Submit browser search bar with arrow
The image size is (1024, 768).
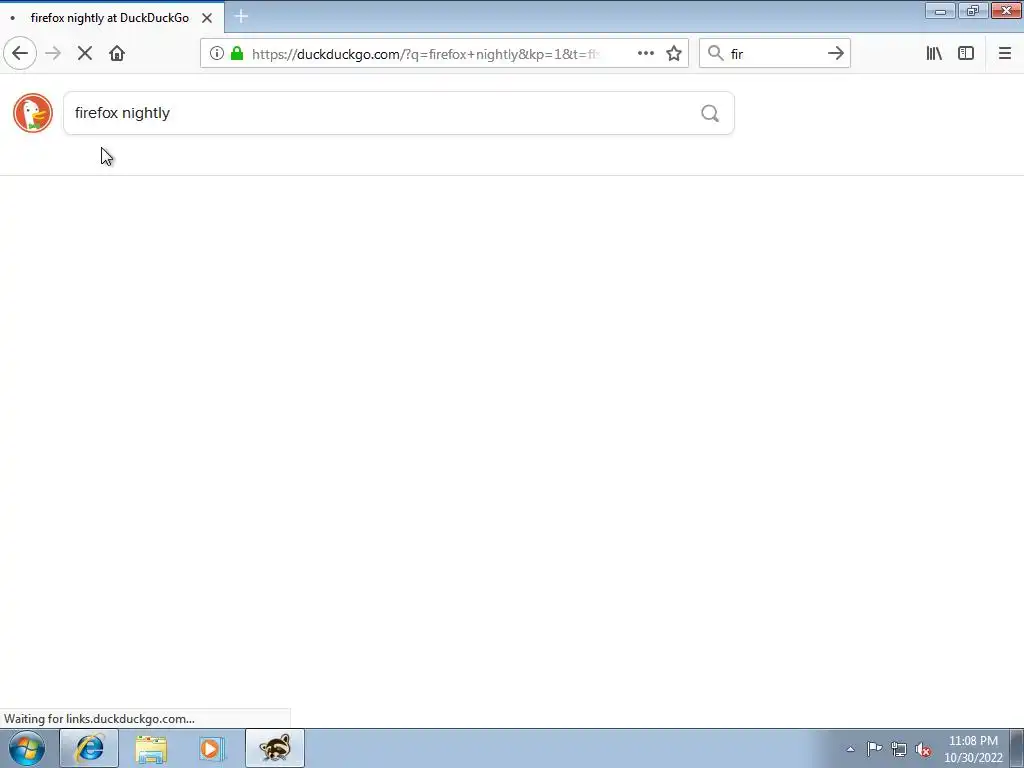tap(836, 54)
